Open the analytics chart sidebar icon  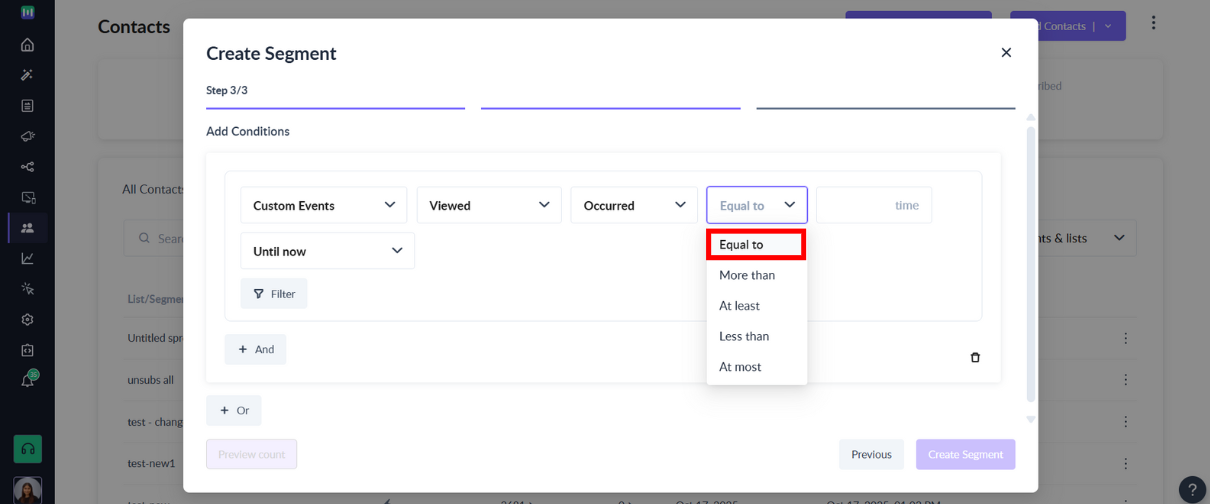(x=27, y=258)
